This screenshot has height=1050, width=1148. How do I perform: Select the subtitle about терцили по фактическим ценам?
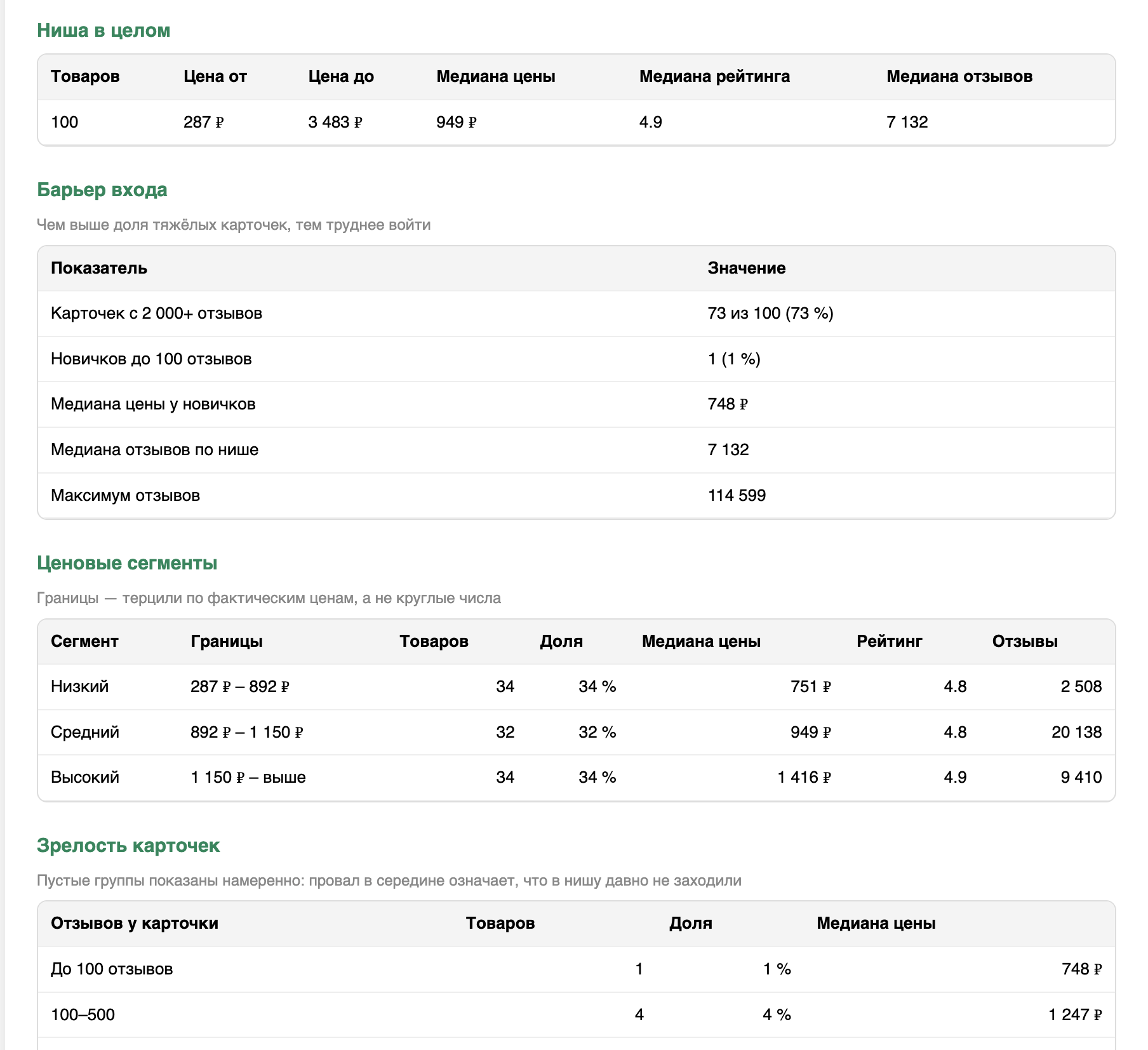(x=269, y=598)
